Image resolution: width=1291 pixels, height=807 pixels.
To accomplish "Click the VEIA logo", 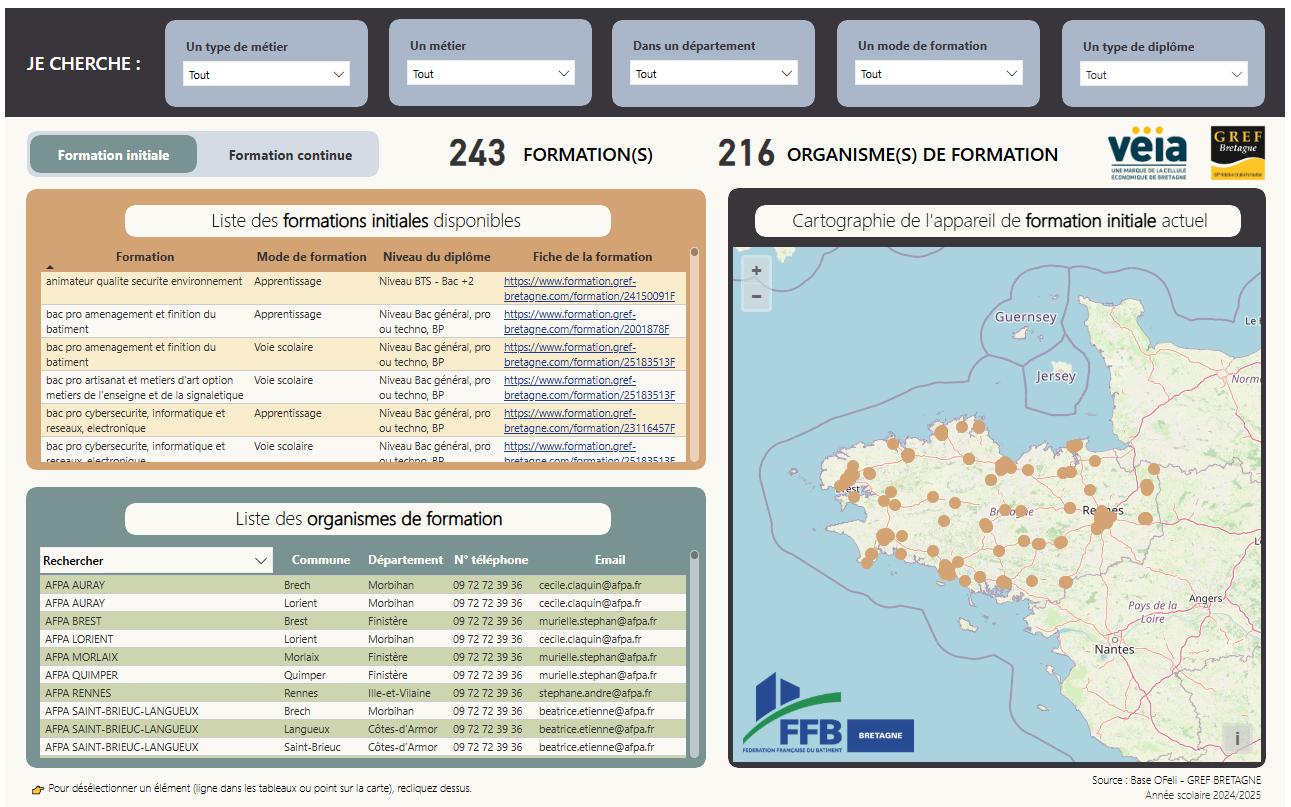I will [1147, 153].
